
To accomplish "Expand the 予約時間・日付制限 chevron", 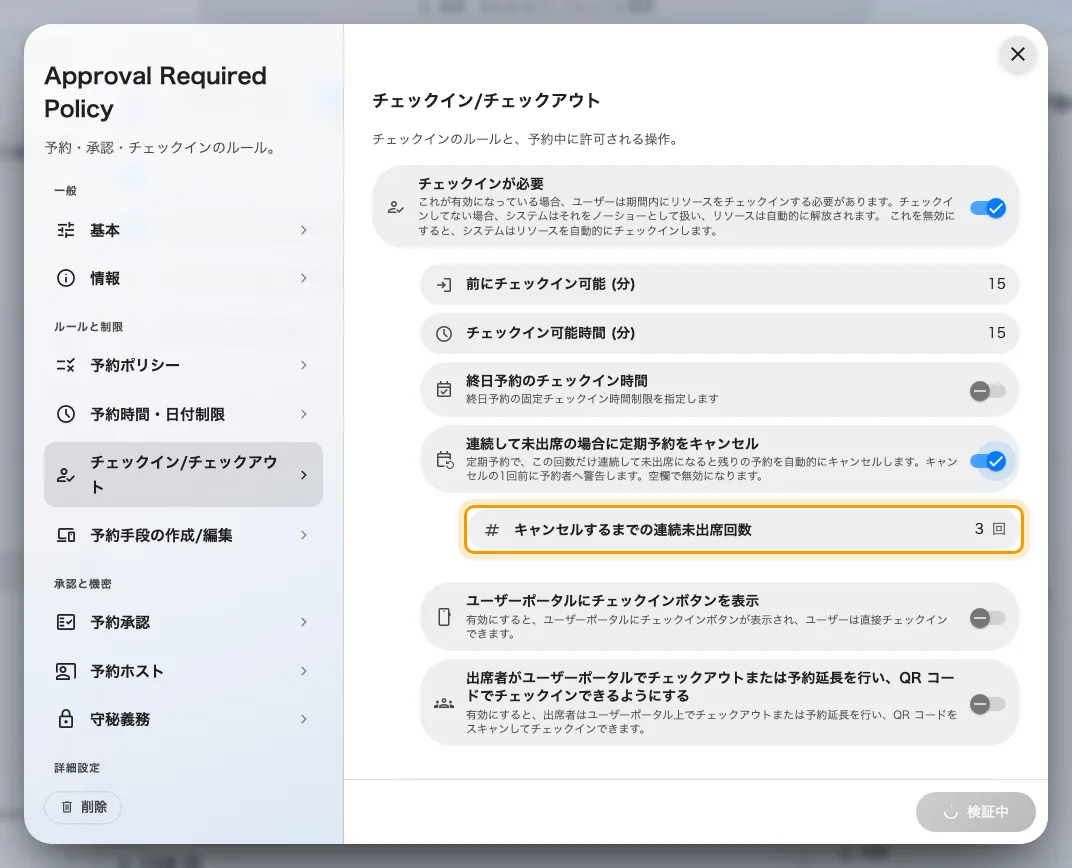I will pos(304,414).
